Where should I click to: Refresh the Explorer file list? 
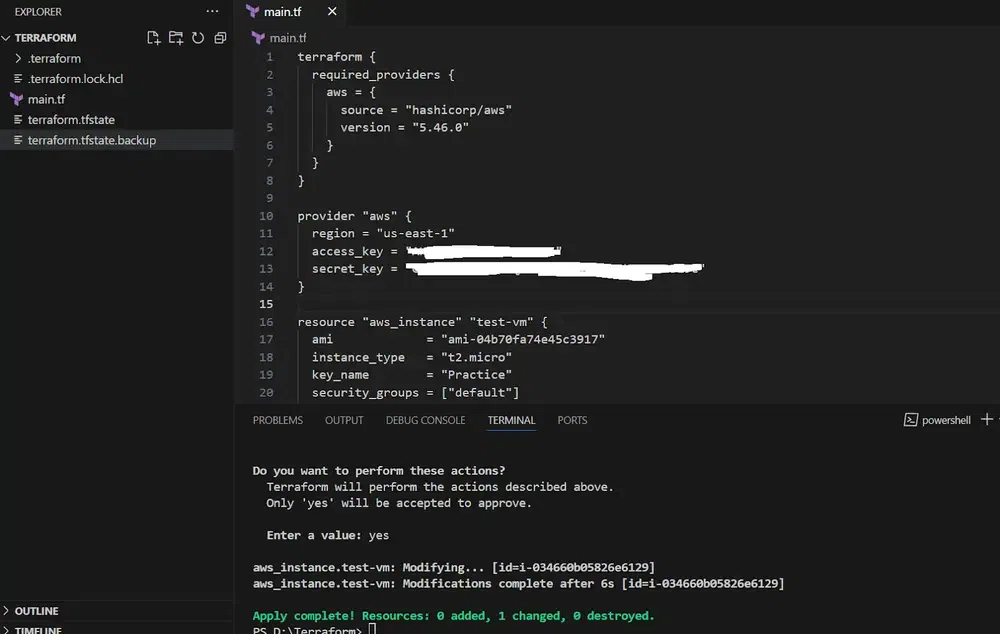click(198, 38)
